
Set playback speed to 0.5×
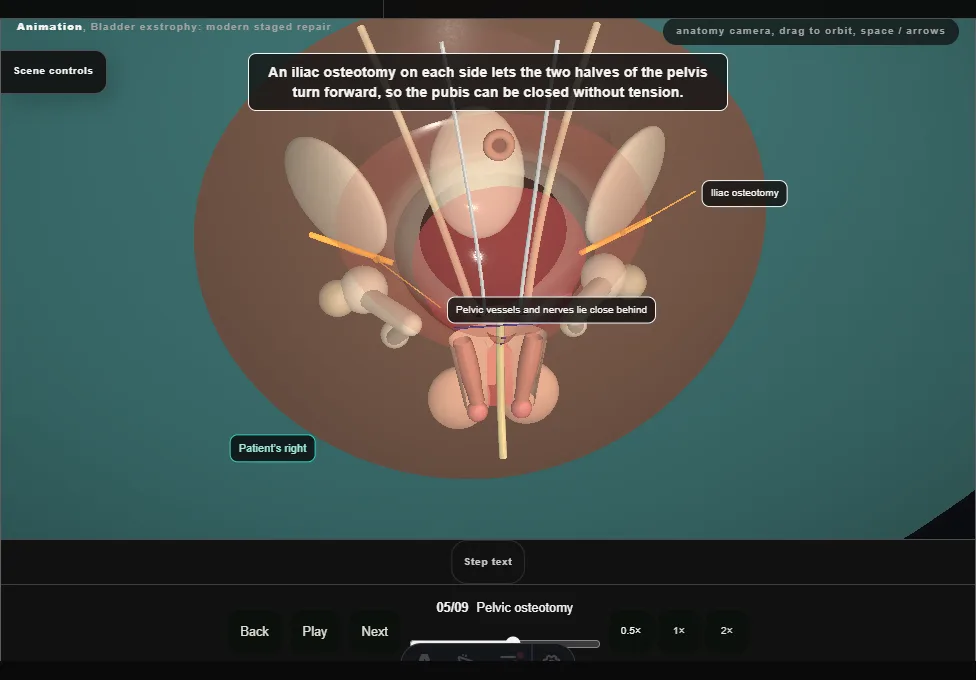[631, 631]
